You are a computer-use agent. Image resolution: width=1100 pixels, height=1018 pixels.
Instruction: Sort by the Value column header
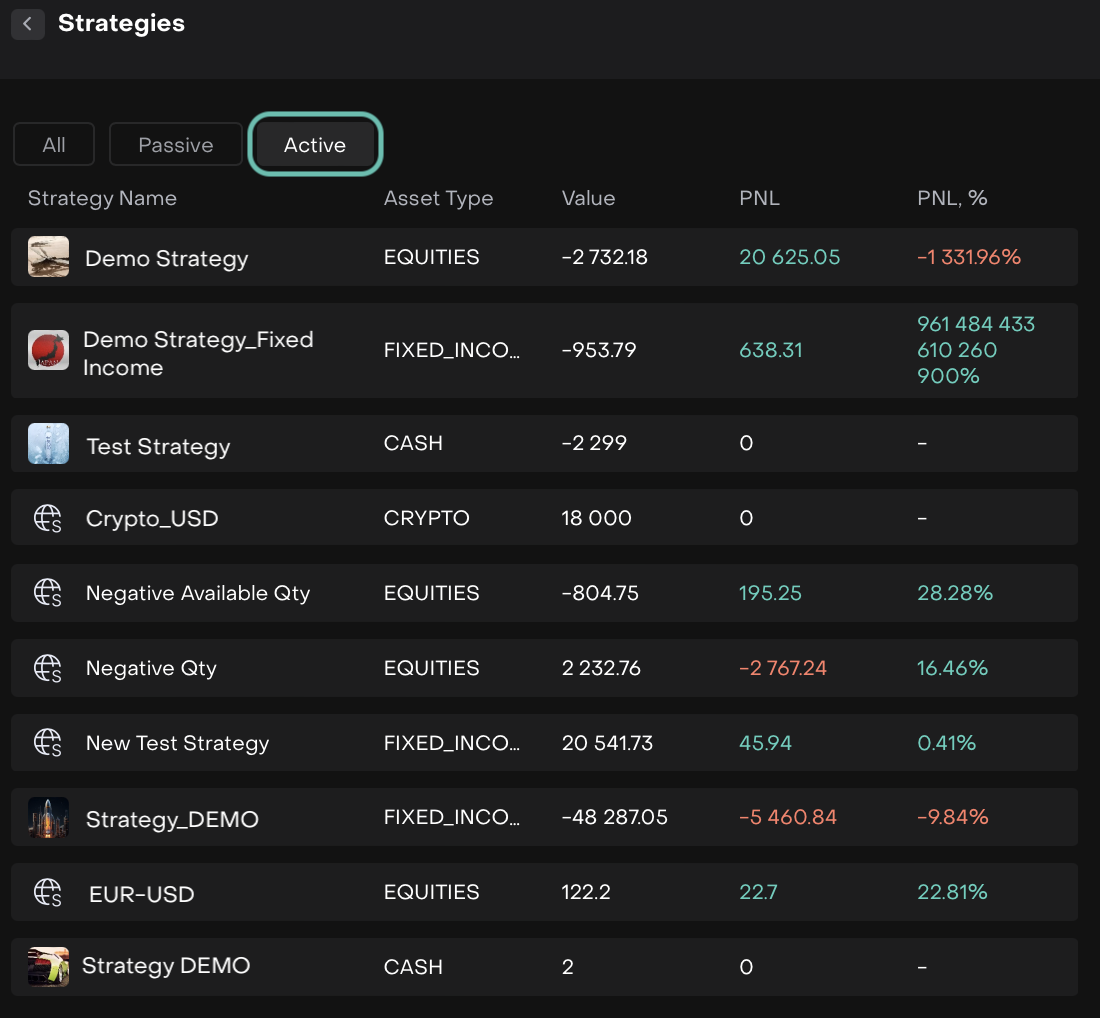[588, 198]
